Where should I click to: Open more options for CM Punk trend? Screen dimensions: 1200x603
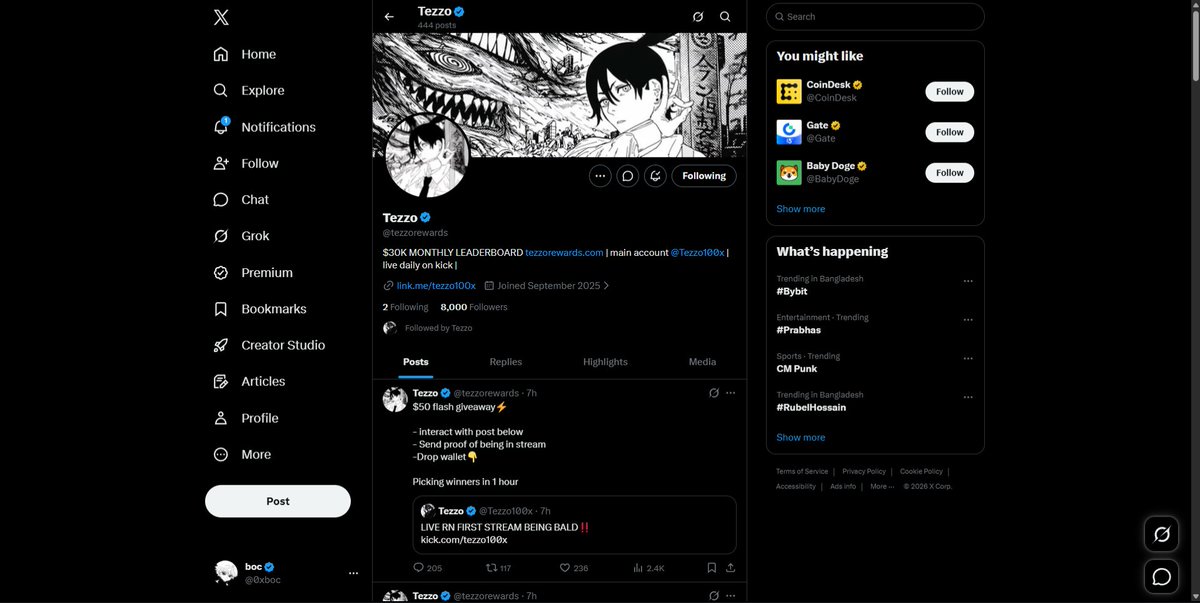[968, 358]
